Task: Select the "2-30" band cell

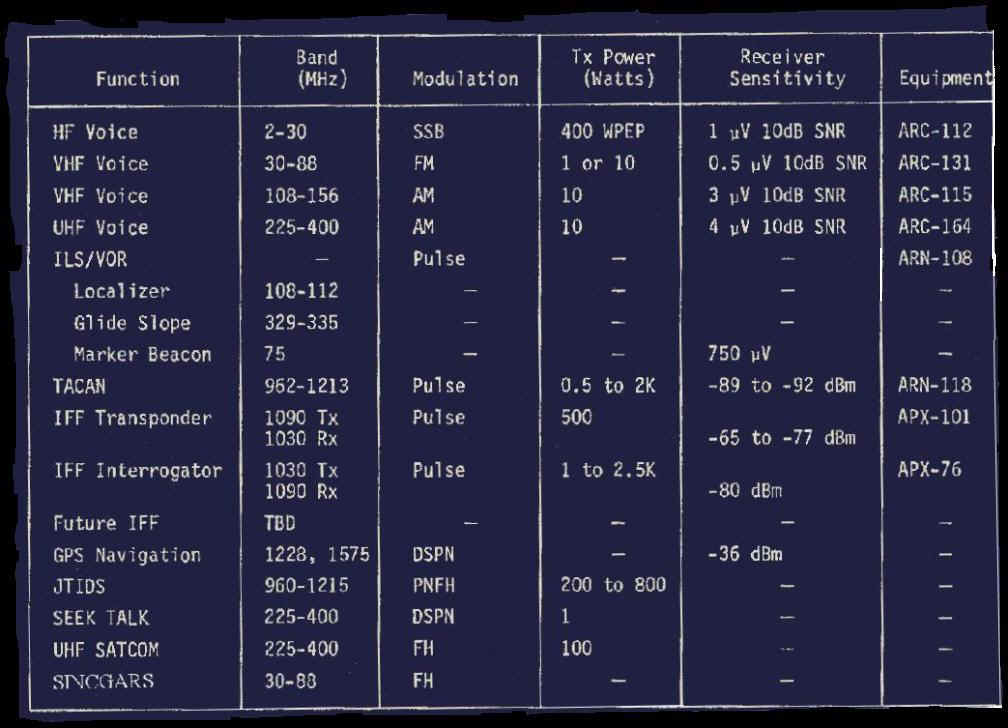Action: (285, 132)
